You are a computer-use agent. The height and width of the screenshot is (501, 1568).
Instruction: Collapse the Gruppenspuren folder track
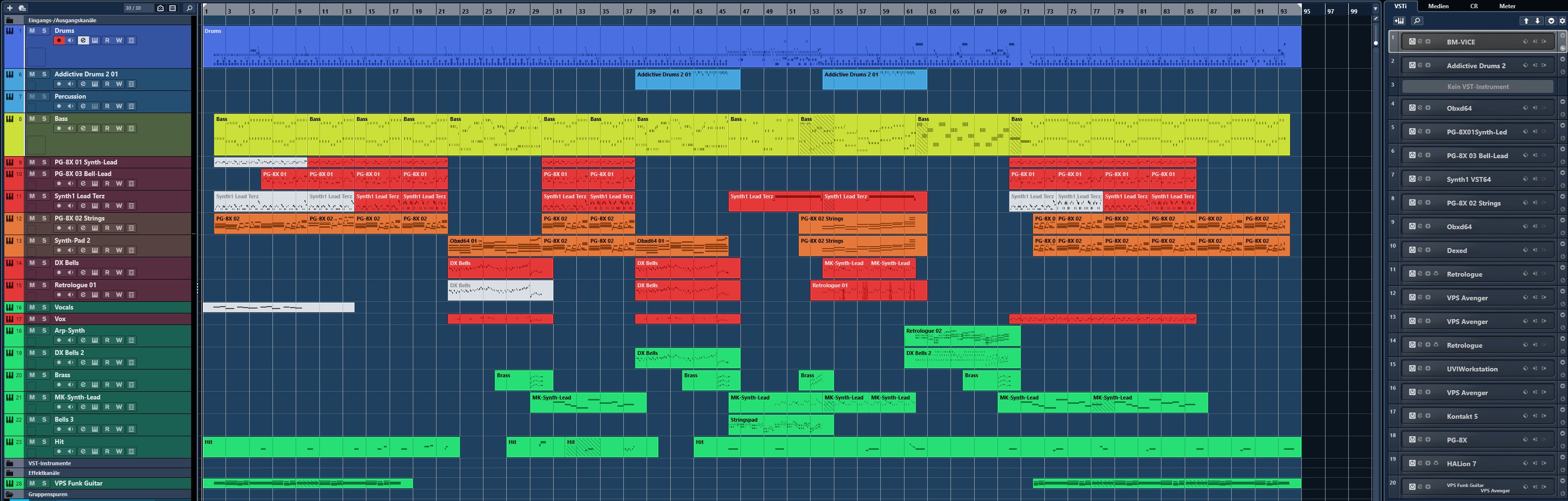click(10, 494)
